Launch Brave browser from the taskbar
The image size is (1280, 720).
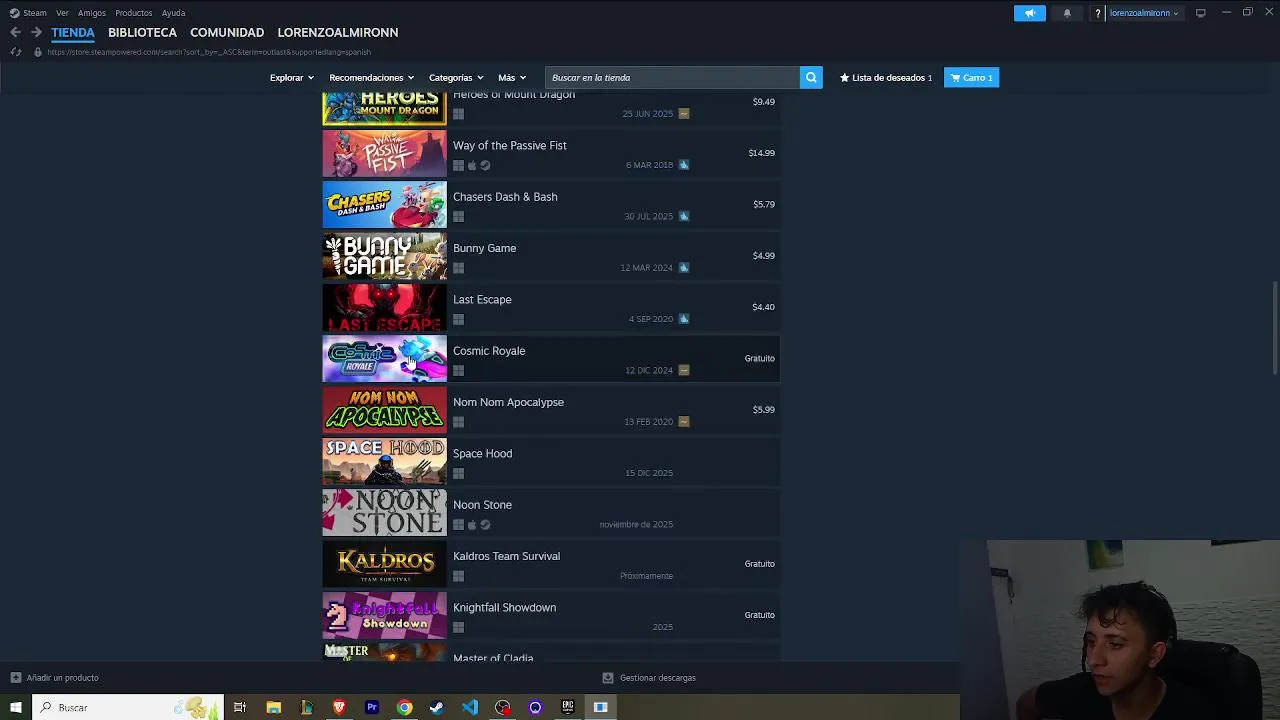pyautogui.click(x=339, y=707)
